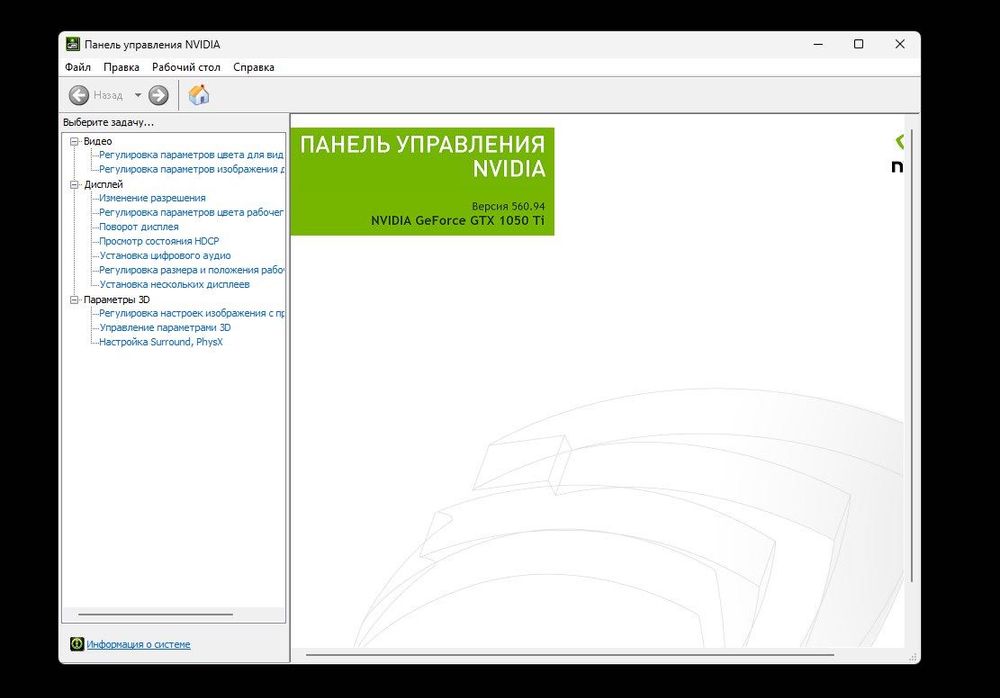Image resolution: width=1000 pixels, height=698 pixels.
Task: Open the Правка menu
Action: 121,67
